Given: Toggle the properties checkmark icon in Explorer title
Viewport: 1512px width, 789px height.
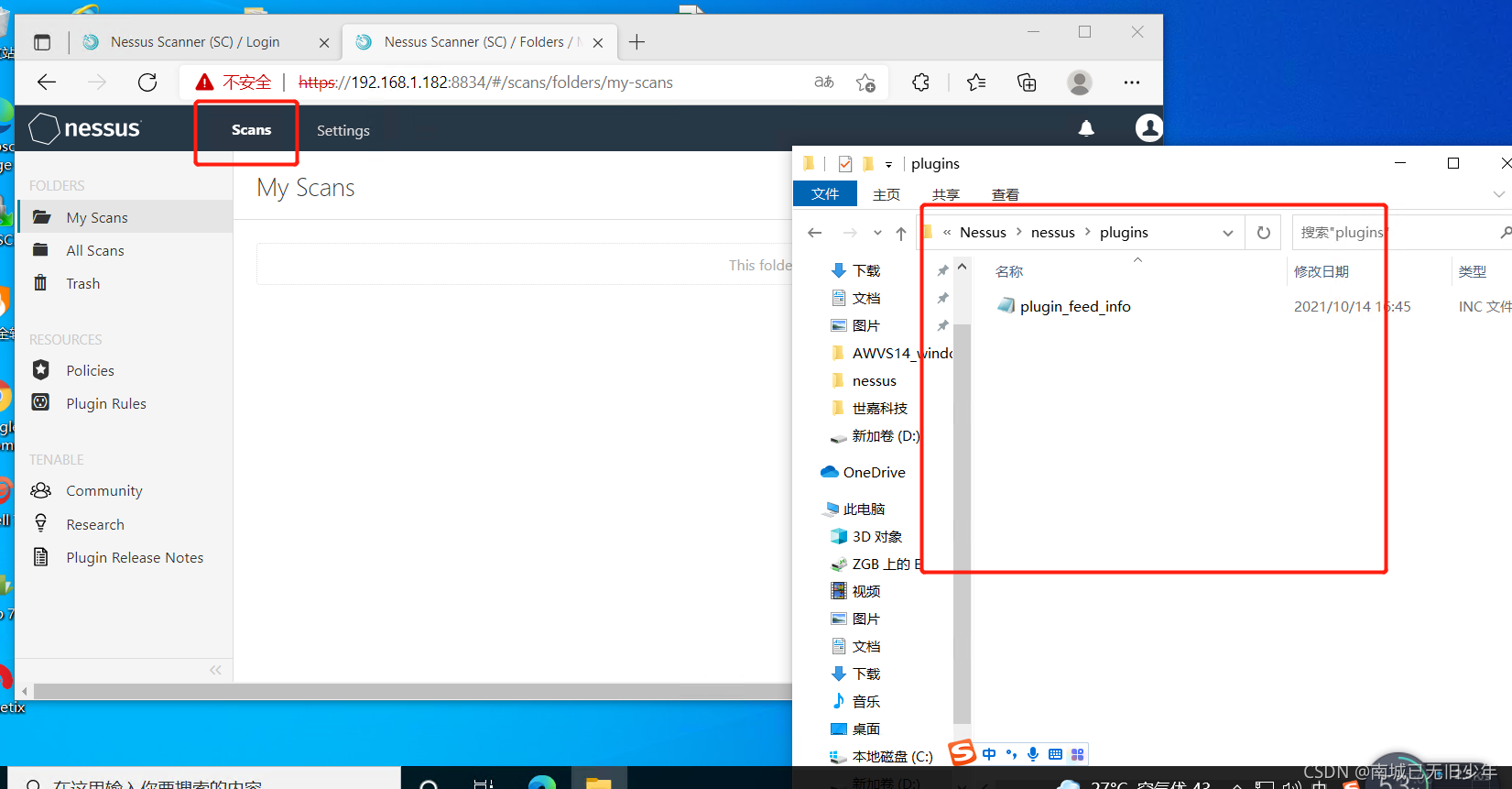Looking at the screenshot, I should coord(845,164).
